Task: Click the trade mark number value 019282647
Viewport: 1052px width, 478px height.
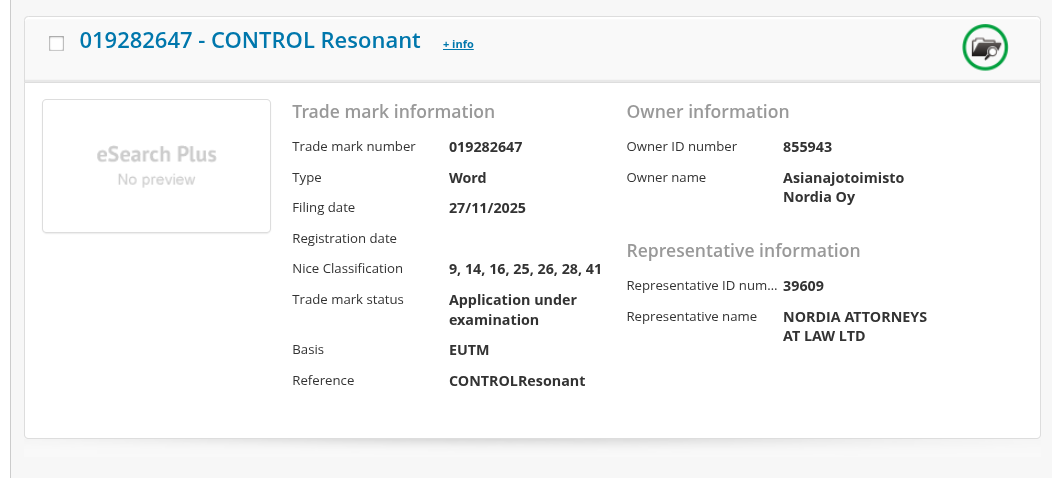Action: coord(485,147)
